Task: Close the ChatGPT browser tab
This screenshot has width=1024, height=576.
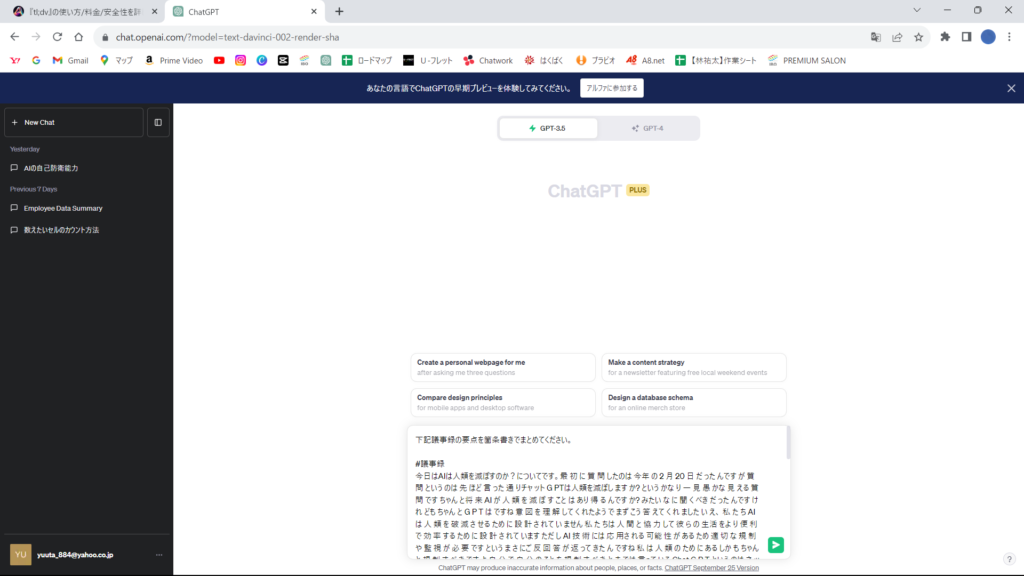Action: click(313, 12)
